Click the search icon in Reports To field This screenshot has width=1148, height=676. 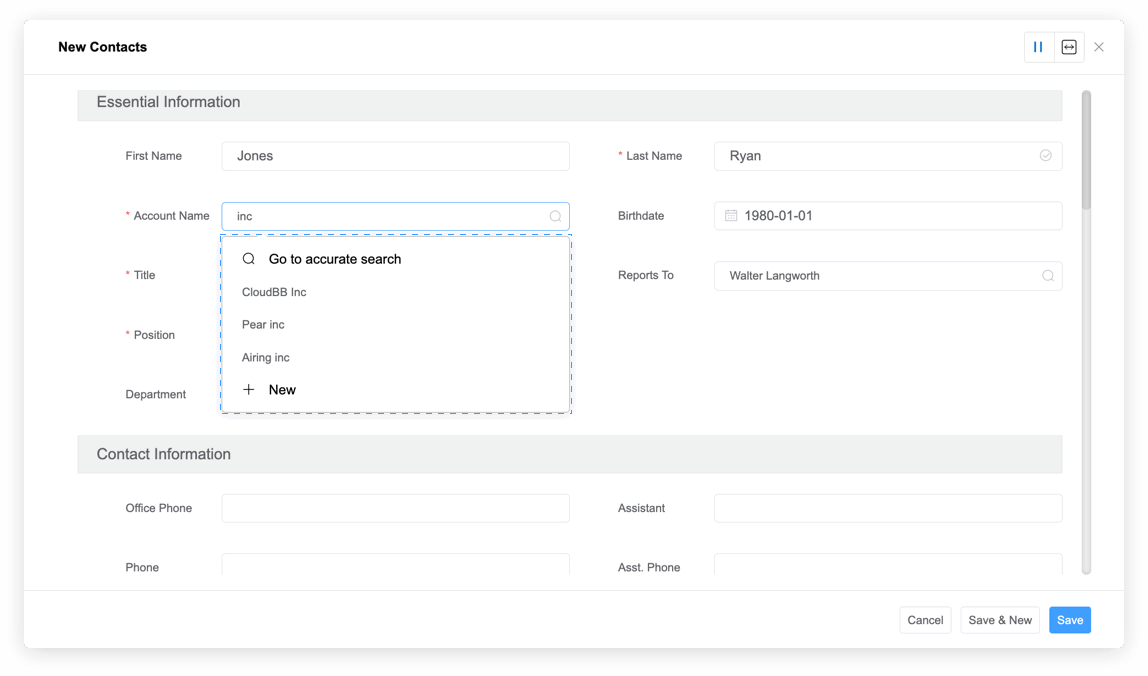tap(1047, 276)
